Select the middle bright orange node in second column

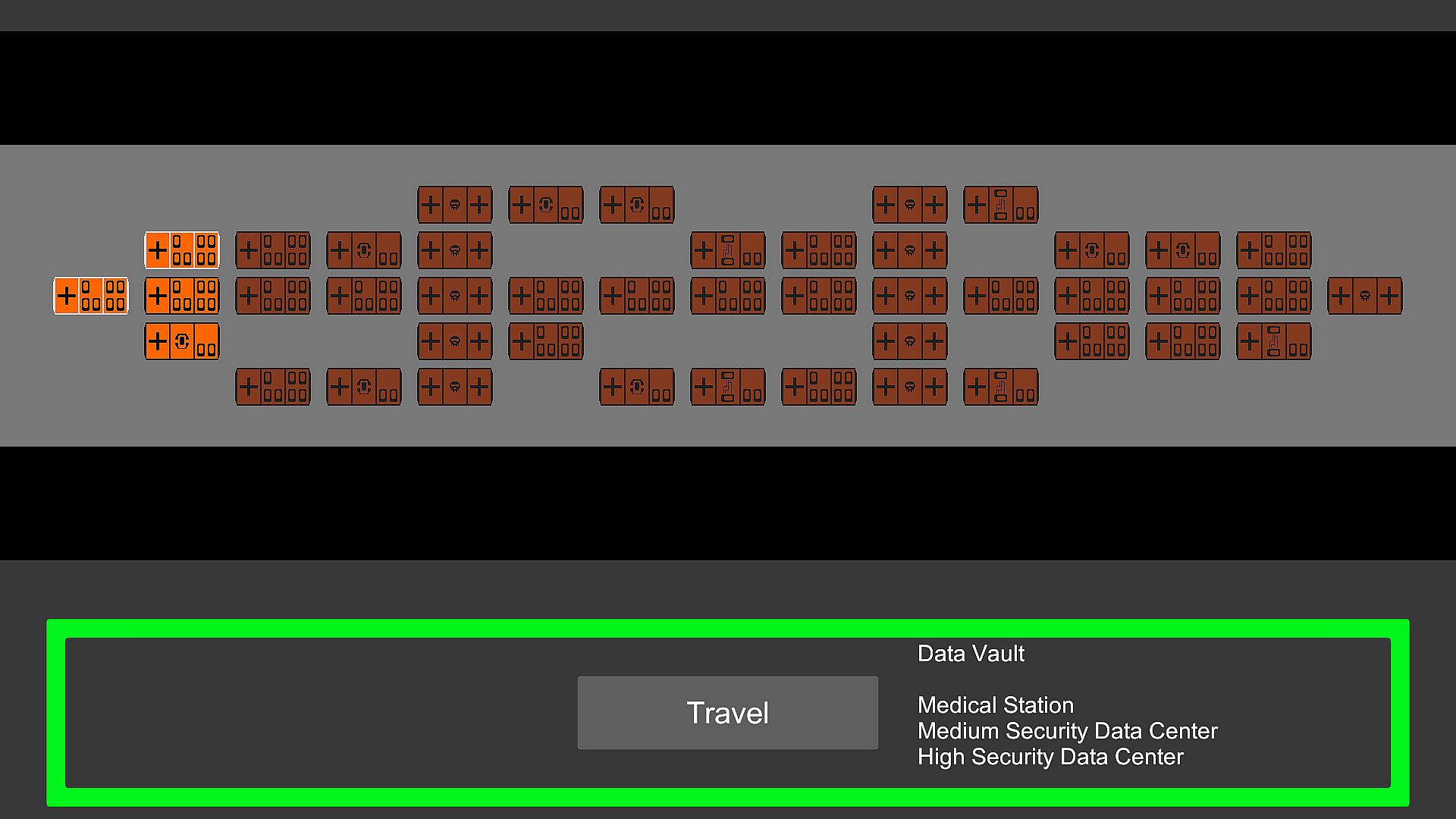[x=182, y=296]
